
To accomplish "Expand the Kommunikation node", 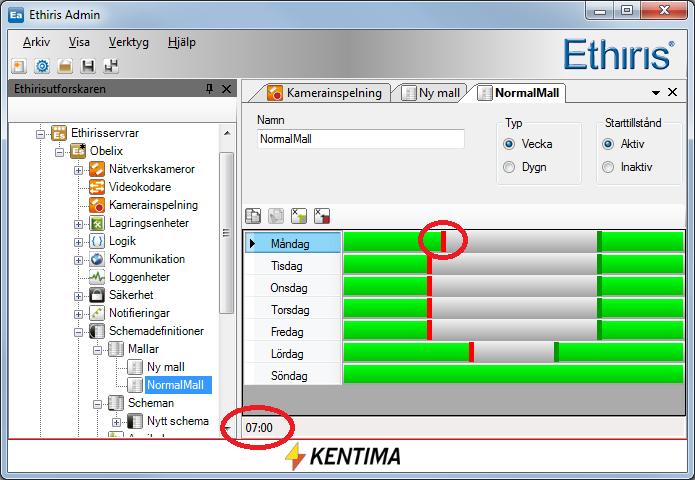I will [x=78, y=260].
